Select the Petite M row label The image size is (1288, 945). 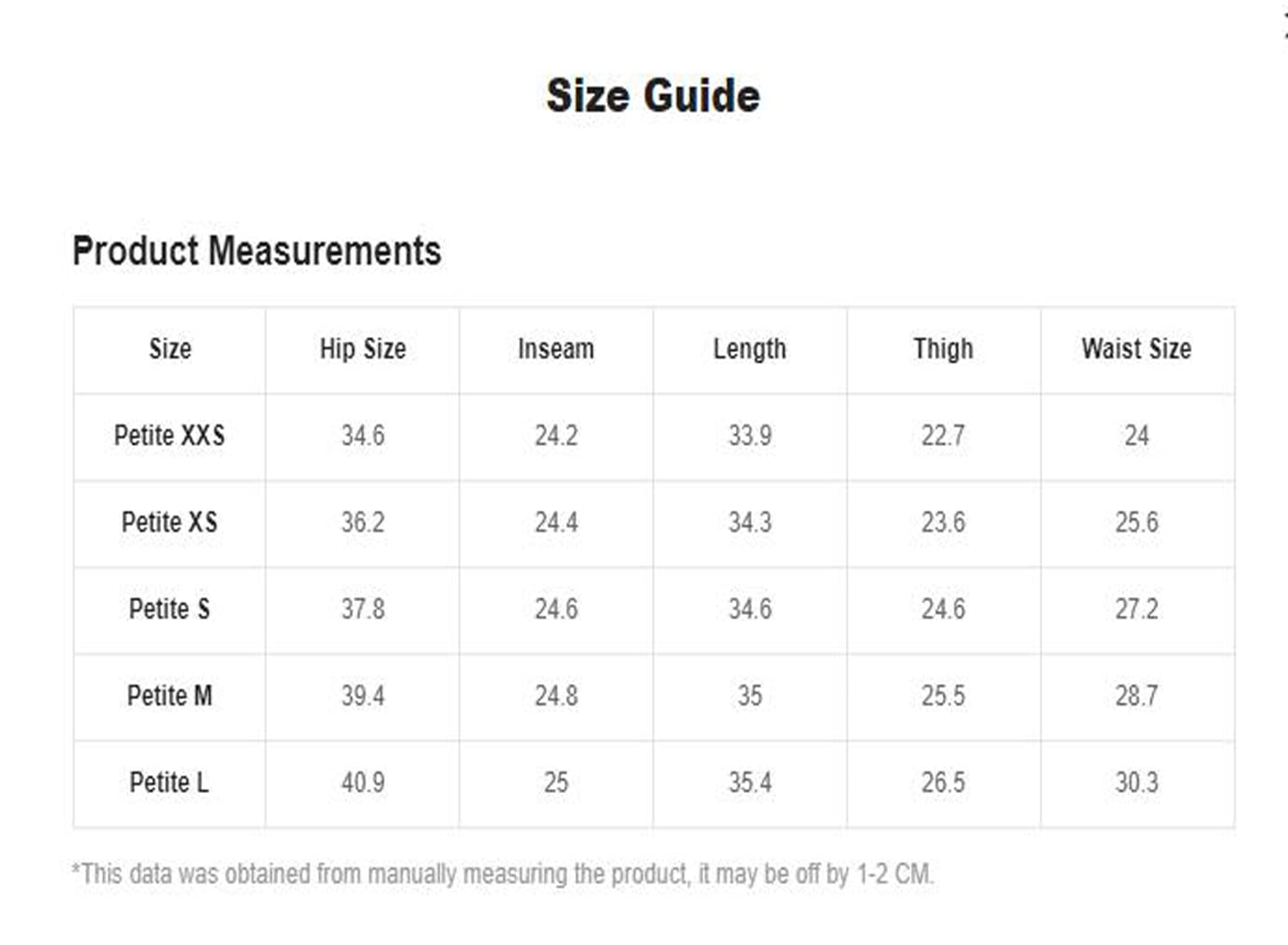point(169,696)
